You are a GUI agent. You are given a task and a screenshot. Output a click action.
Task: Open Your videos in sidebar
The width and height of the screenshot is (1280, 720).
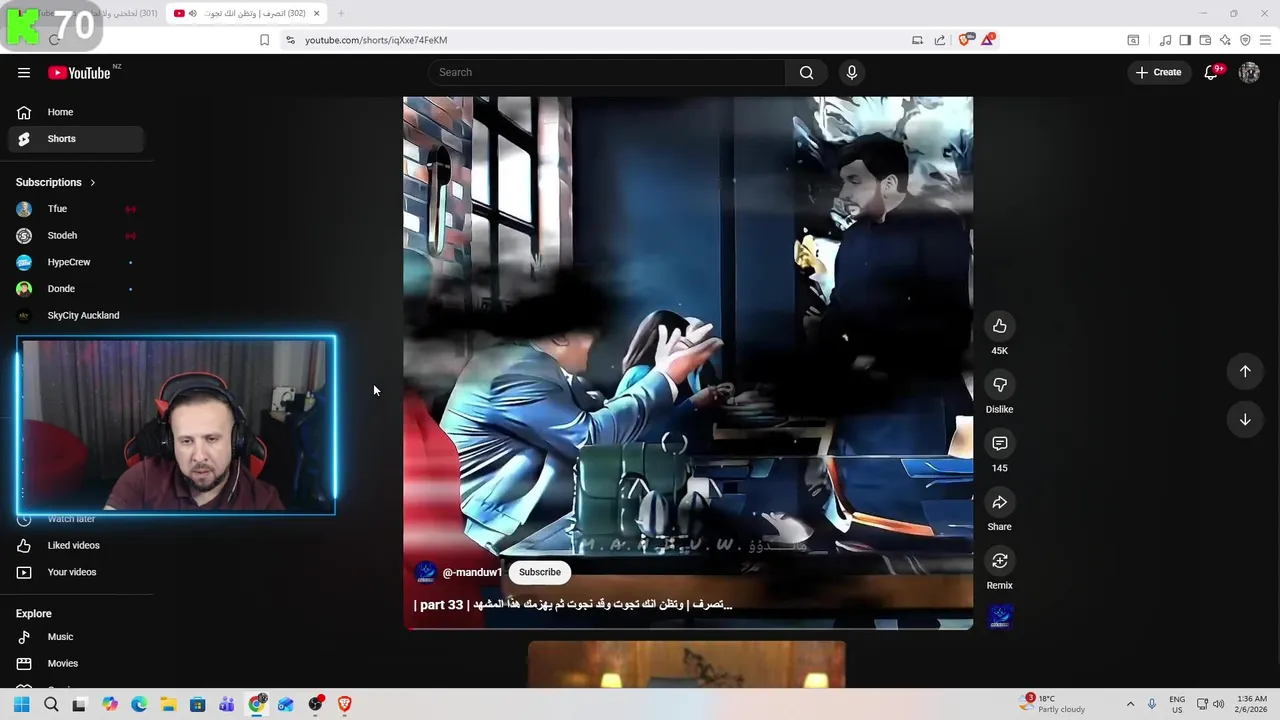[76, 572]
